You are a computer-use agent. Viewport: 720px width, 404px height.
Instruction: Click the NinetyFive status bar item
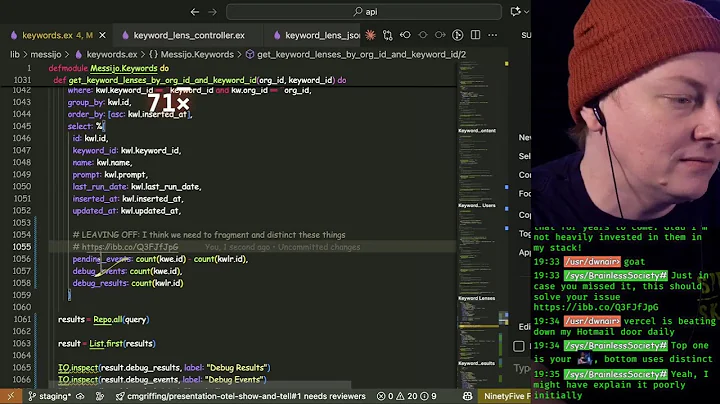click(505, 396)
